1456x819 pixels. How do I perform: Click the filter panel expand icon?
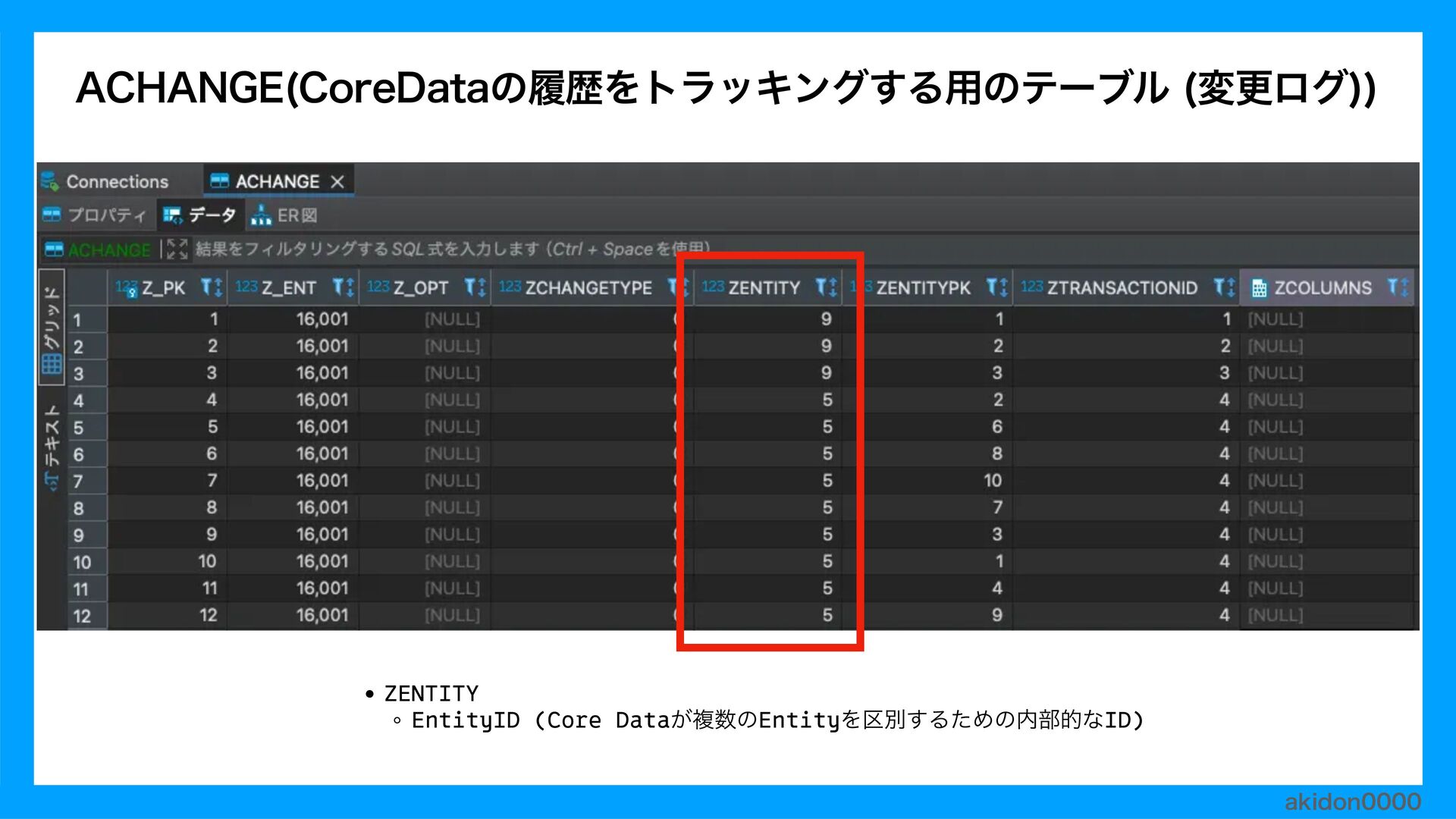click(x=177, y=249)
